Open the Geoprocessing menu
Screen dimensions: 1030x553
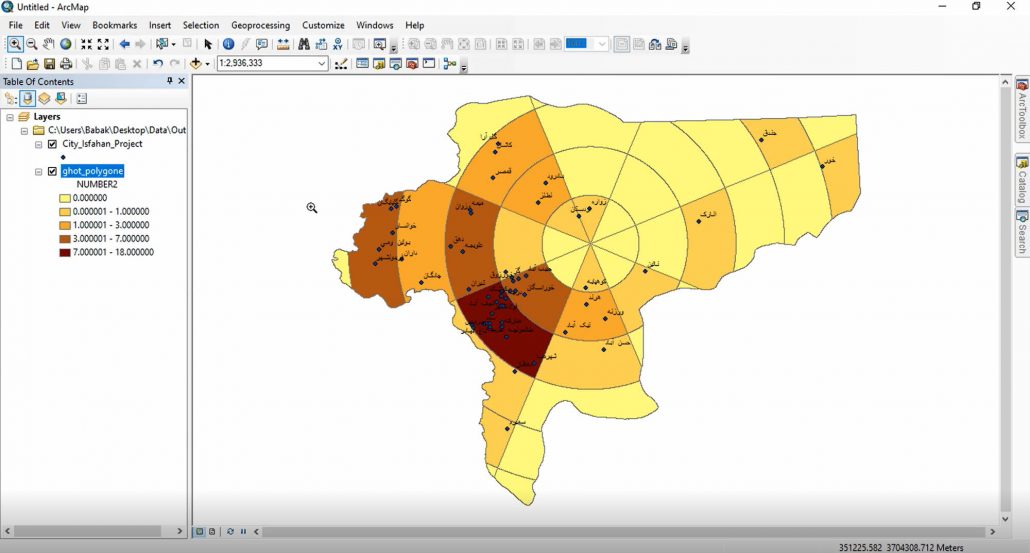(x=260, y=25)
